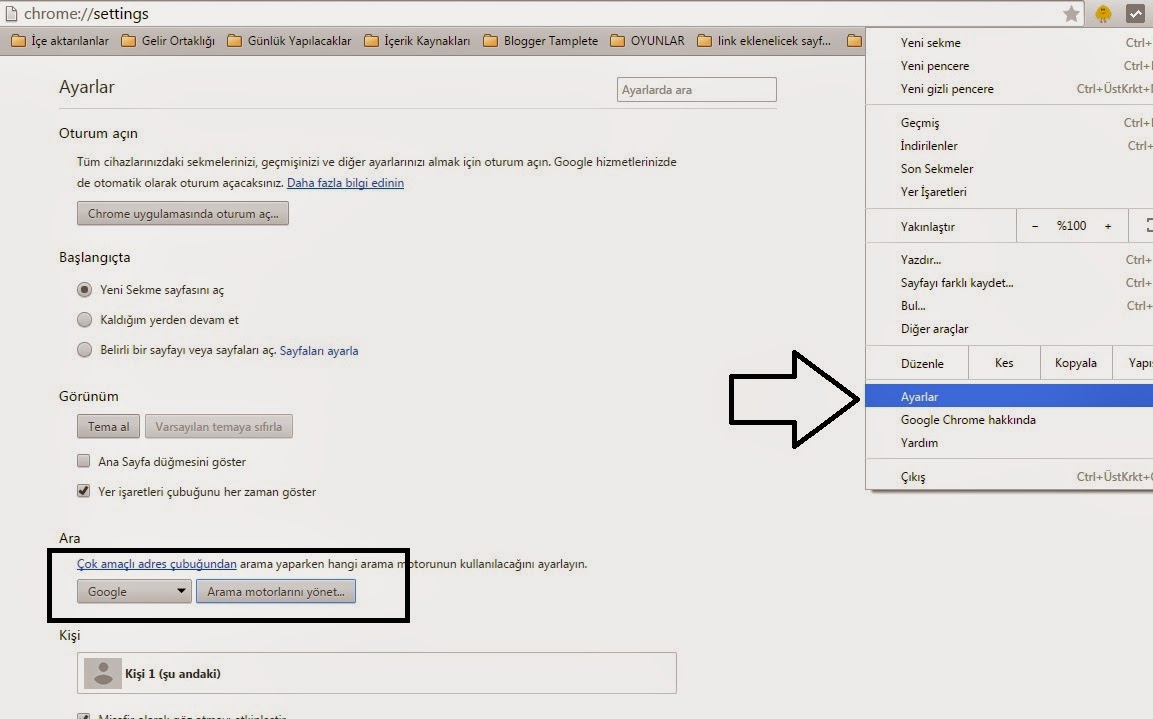The image size is (1153, 719).
Task: Zoom out with the minus button
Action: [1035, 226]
